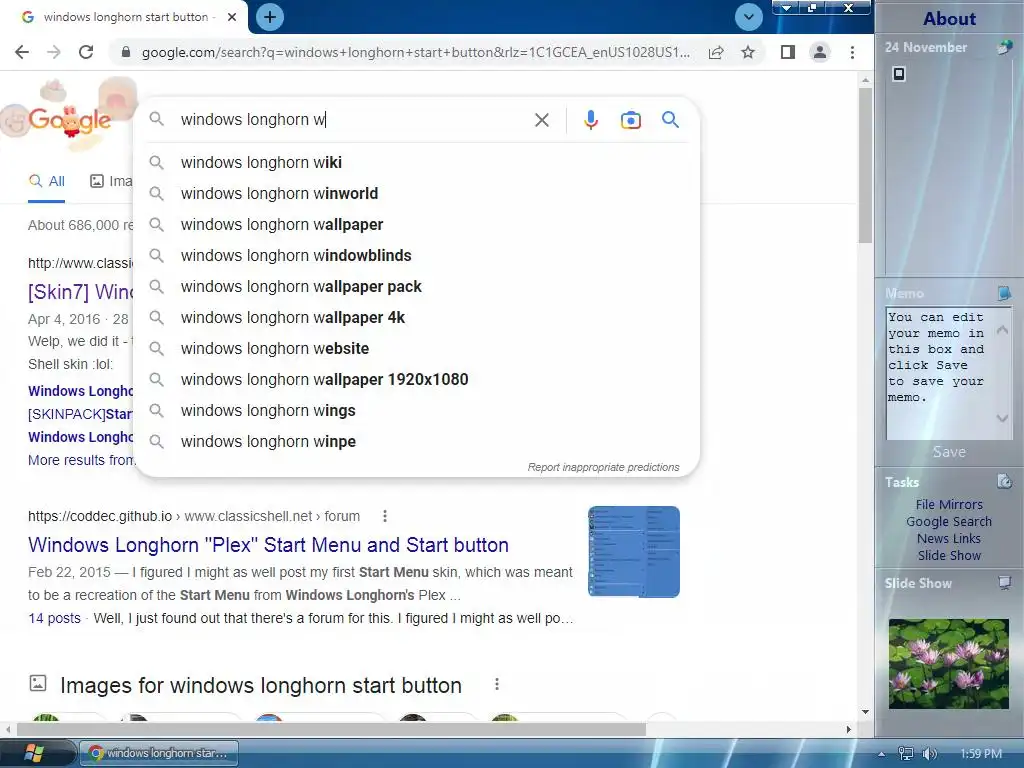Image resolution: width=1024 pixels, height=768 pixels.
Task: Open the File Mirrors task
Action: 949,504
